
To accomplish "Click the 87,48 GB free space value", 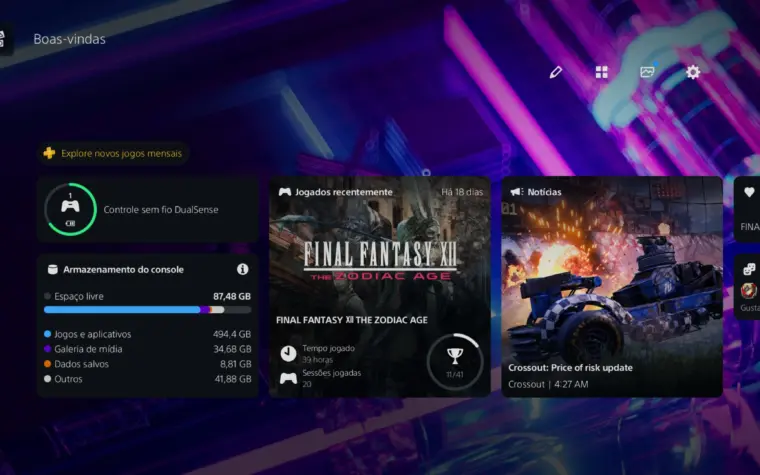I will coord(232,296).
